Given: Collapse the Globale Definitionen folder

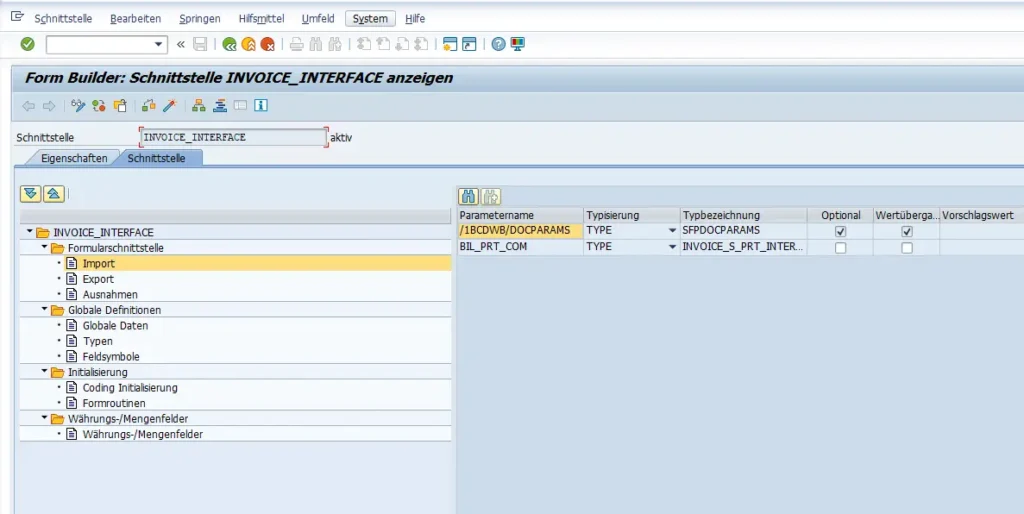Looking at the screenshot, I should pyautogui.click(x=44, y=310).
